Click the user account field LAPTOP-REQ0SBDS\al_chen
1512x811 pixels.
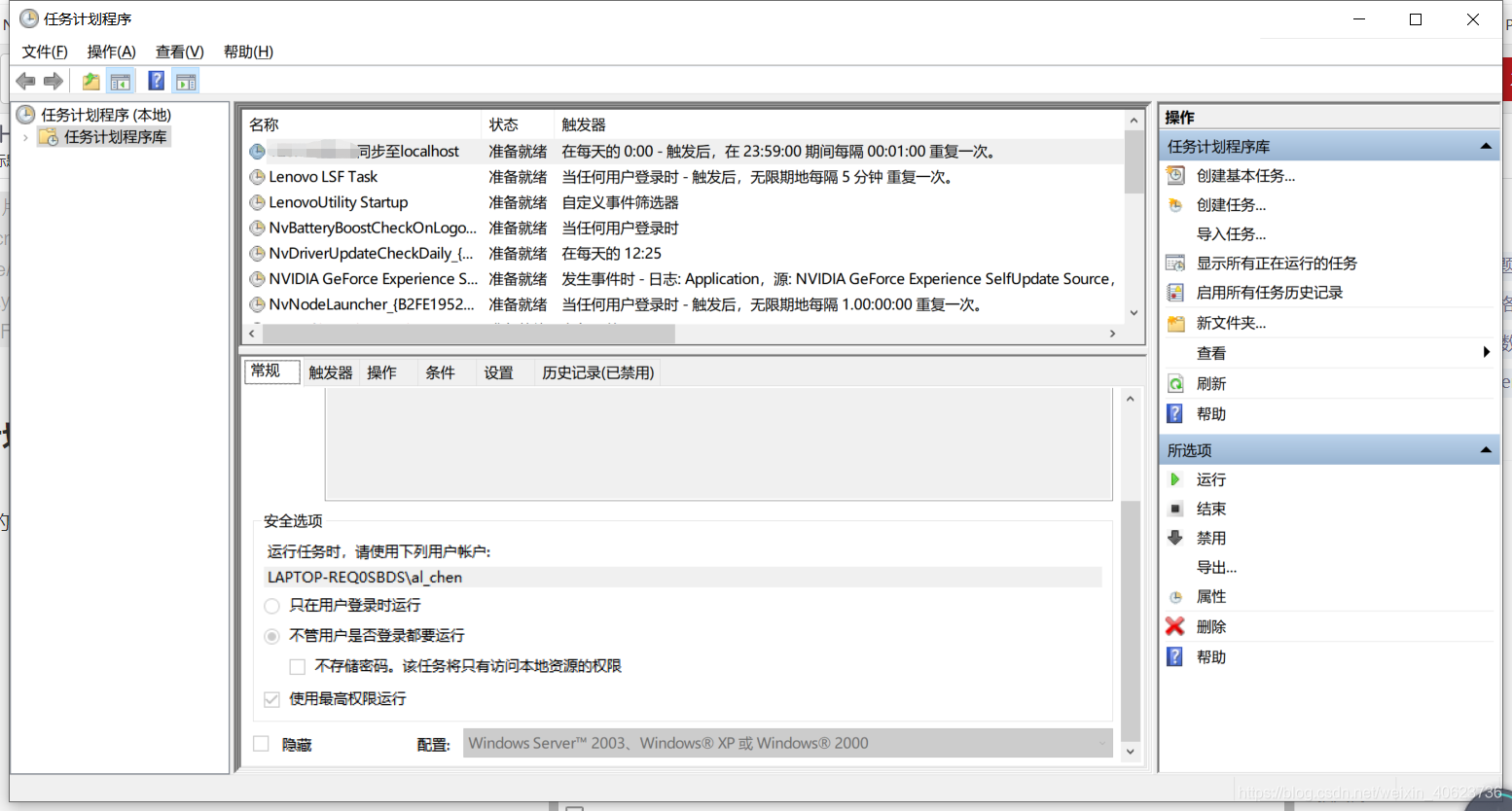[x=683, y=578]
